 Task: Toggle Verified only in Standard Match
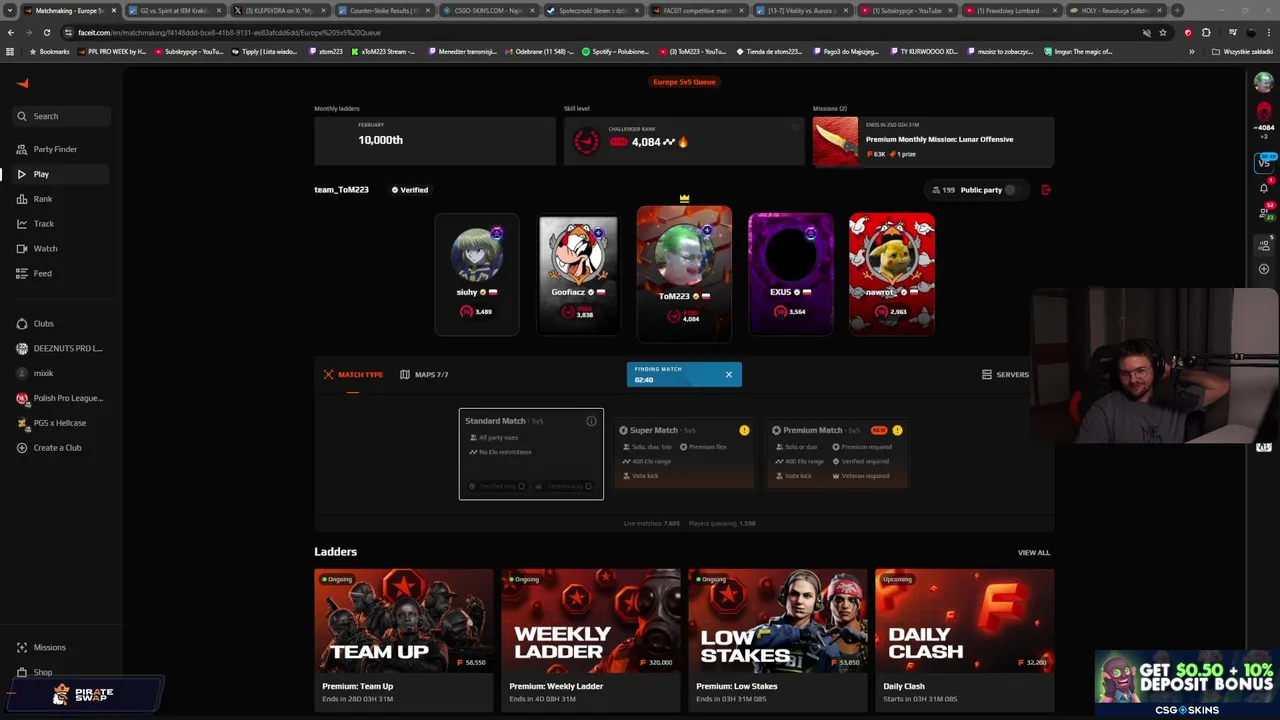521,486
